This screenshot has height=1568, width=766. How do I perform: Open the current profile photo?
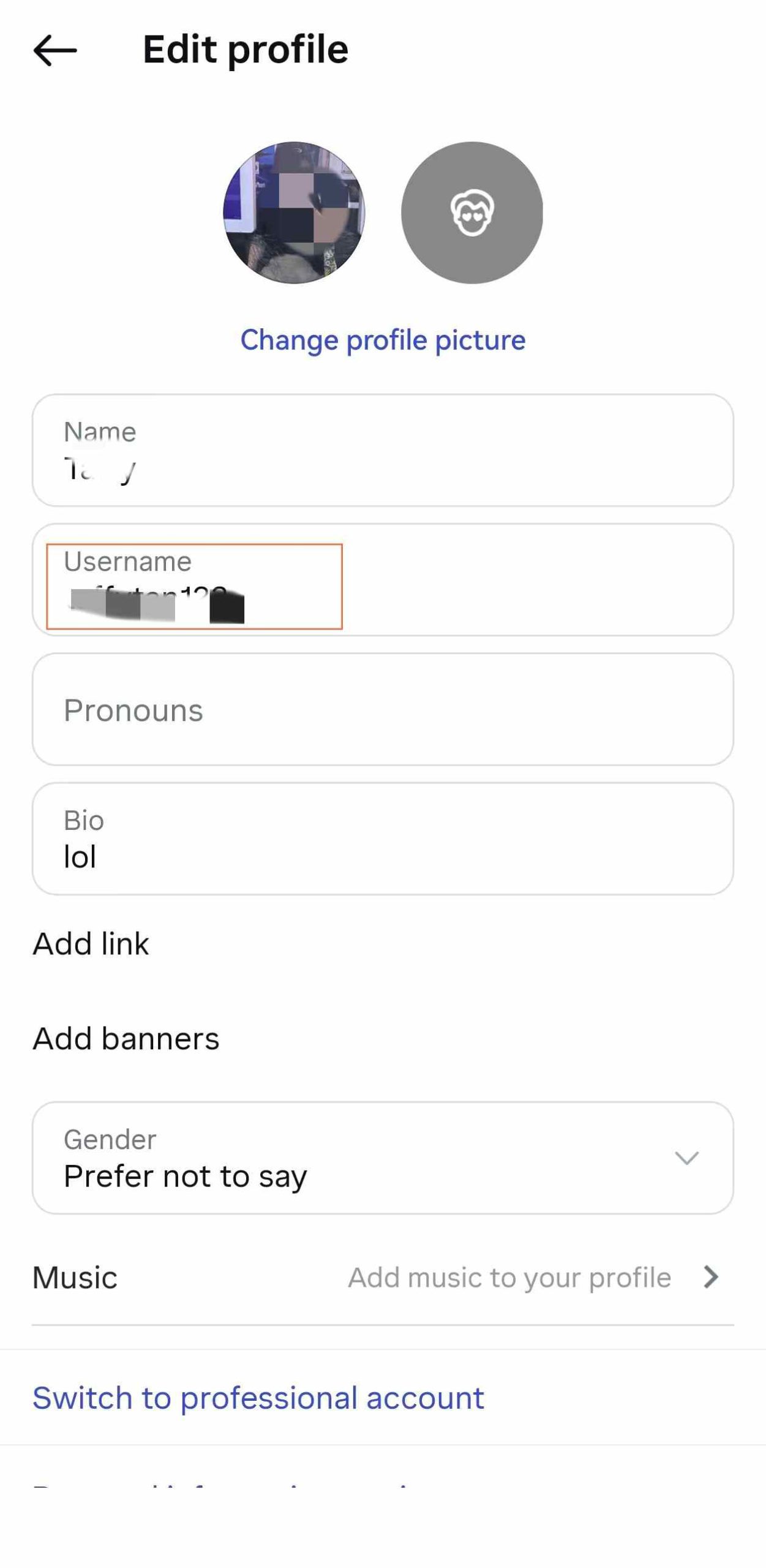pyautogui.click(x=294, y=213)
